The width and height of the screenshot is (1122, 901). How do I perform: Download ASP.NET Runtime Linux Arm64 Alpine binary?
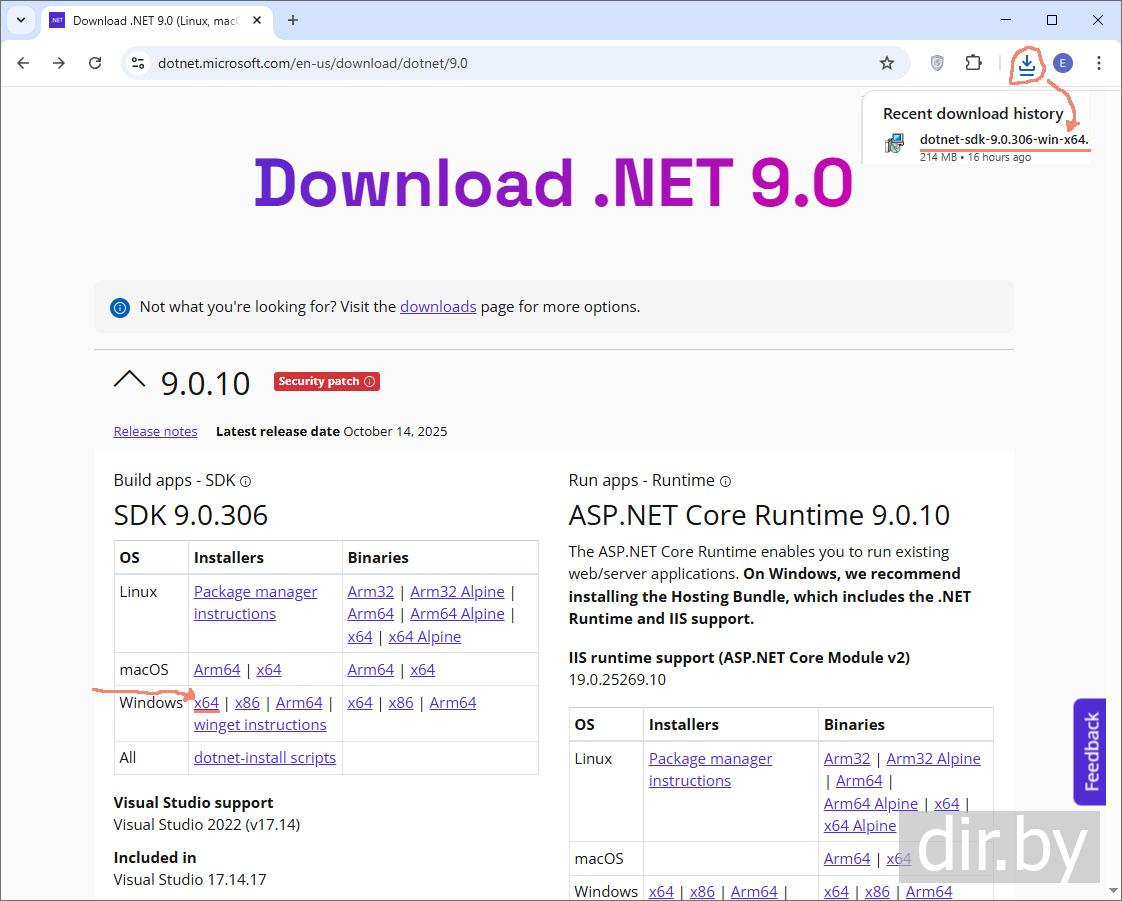click(x=871, y=804)
